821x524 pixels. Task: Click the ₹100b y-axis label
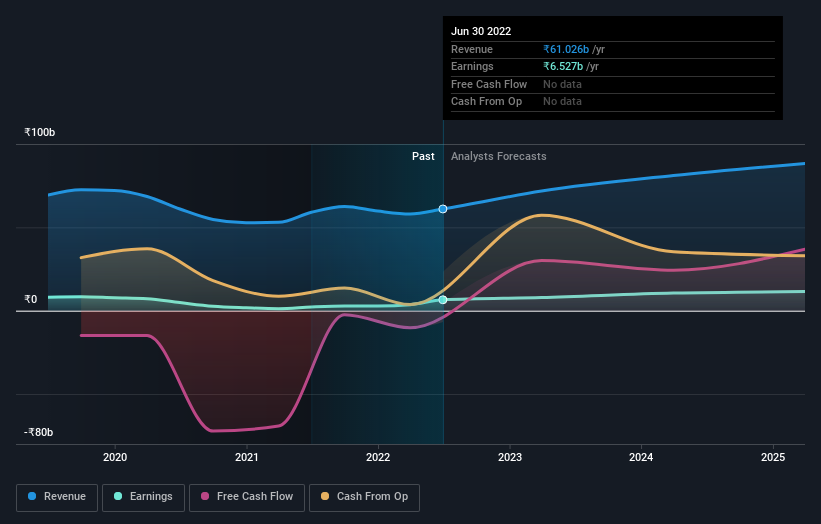click(39, 132)
